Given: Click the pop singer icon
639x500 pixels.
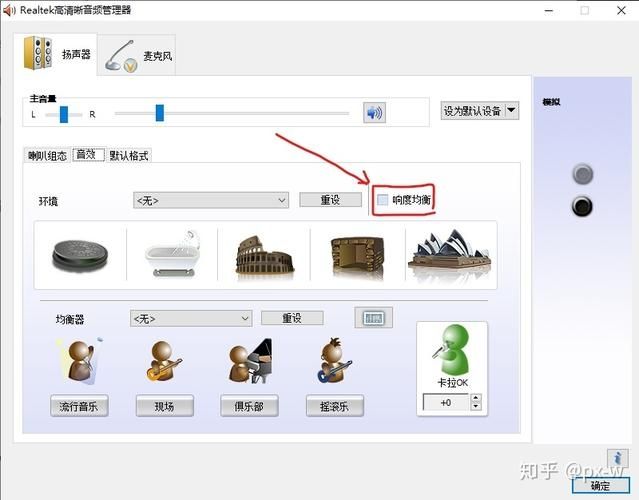Looking at the screenshot, I should [80, 361].
